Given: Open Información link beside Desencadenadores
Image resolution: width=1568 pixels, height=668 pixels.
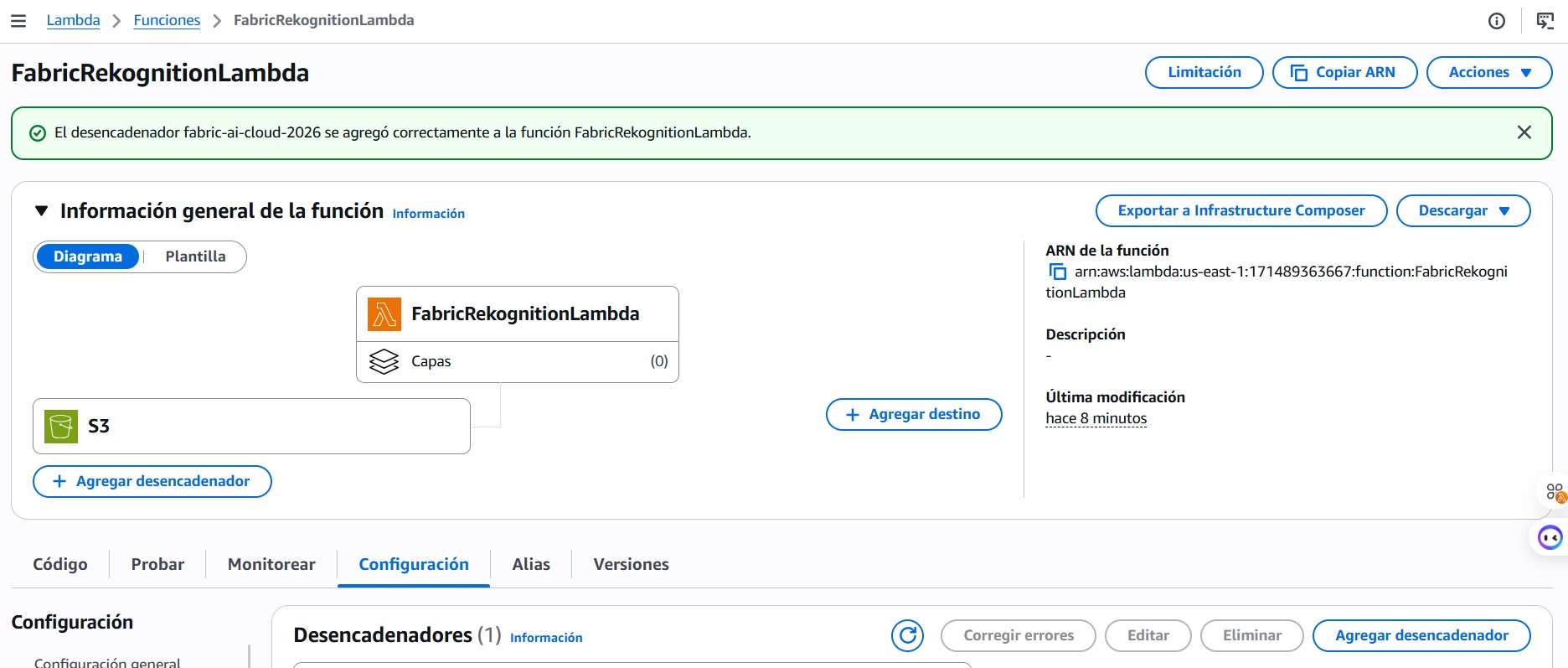Looking at the screenshot, I should (546, 638).
